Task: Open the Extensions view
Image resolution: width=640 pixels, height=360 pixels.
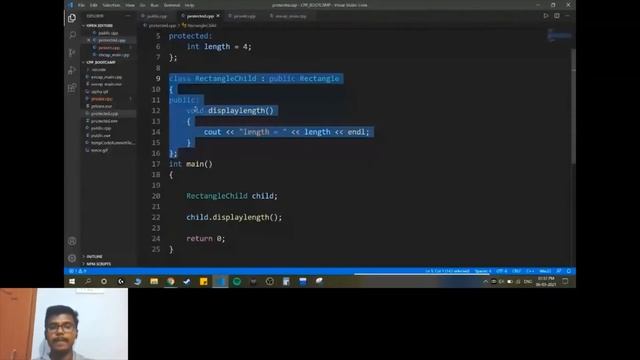Action: point(72,88)
